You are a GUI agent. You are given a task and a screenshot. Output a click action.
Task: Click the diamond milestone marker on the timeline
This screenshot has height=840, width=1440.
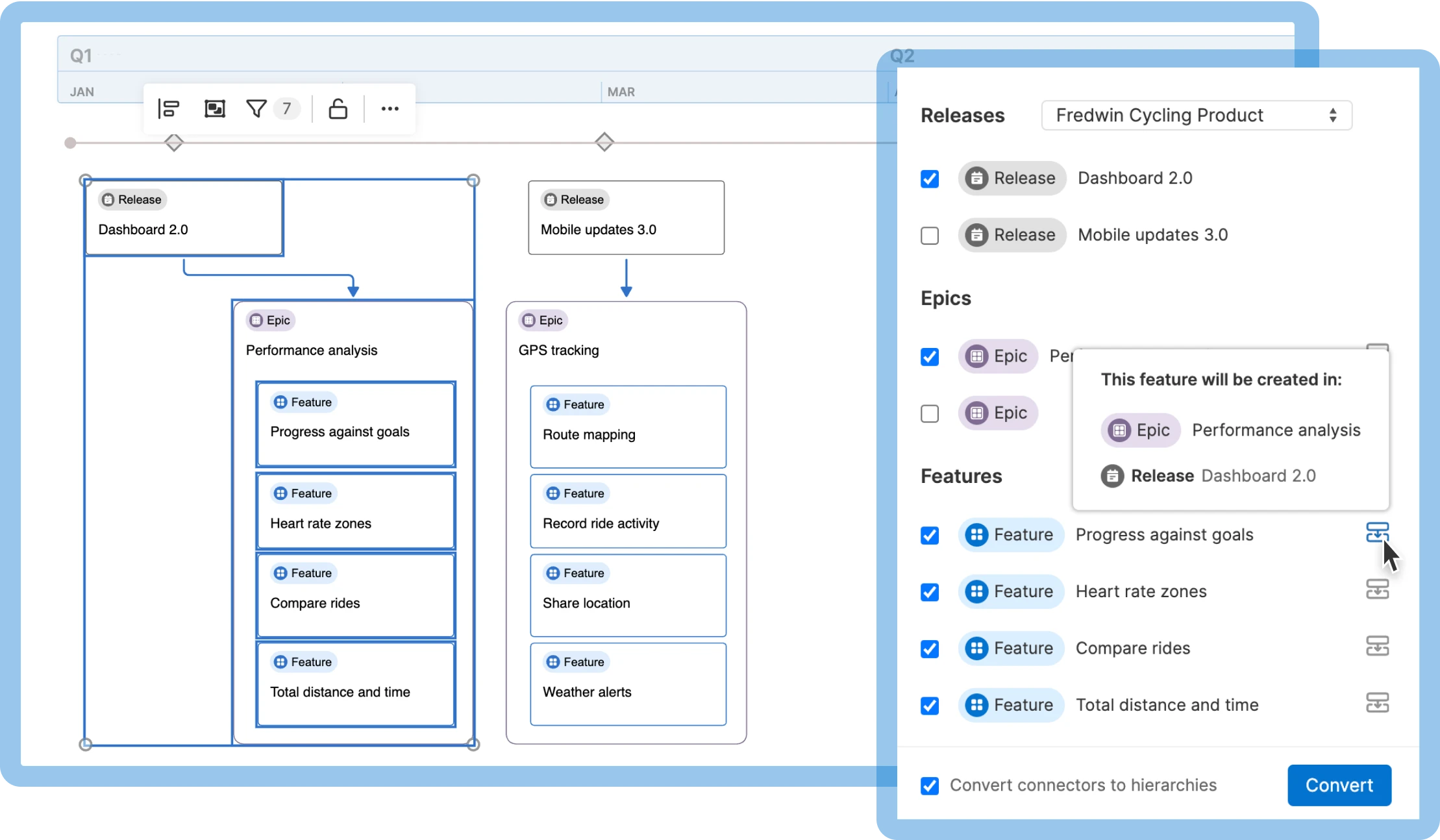604,142
